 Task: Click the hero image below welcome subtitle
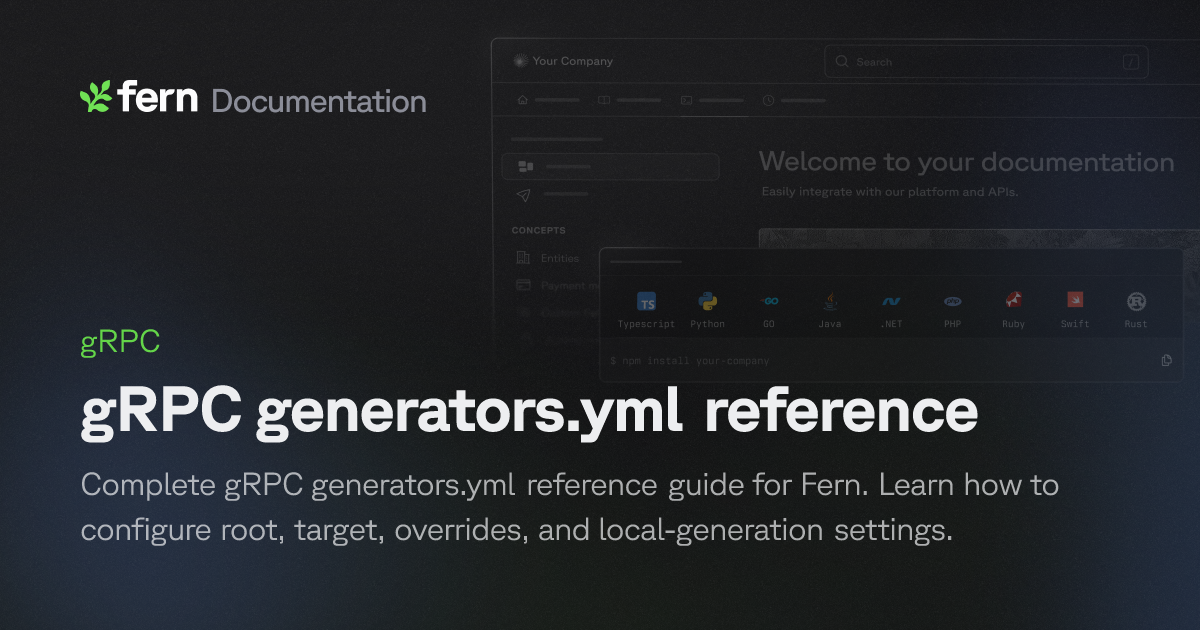(x=979, y=238)
